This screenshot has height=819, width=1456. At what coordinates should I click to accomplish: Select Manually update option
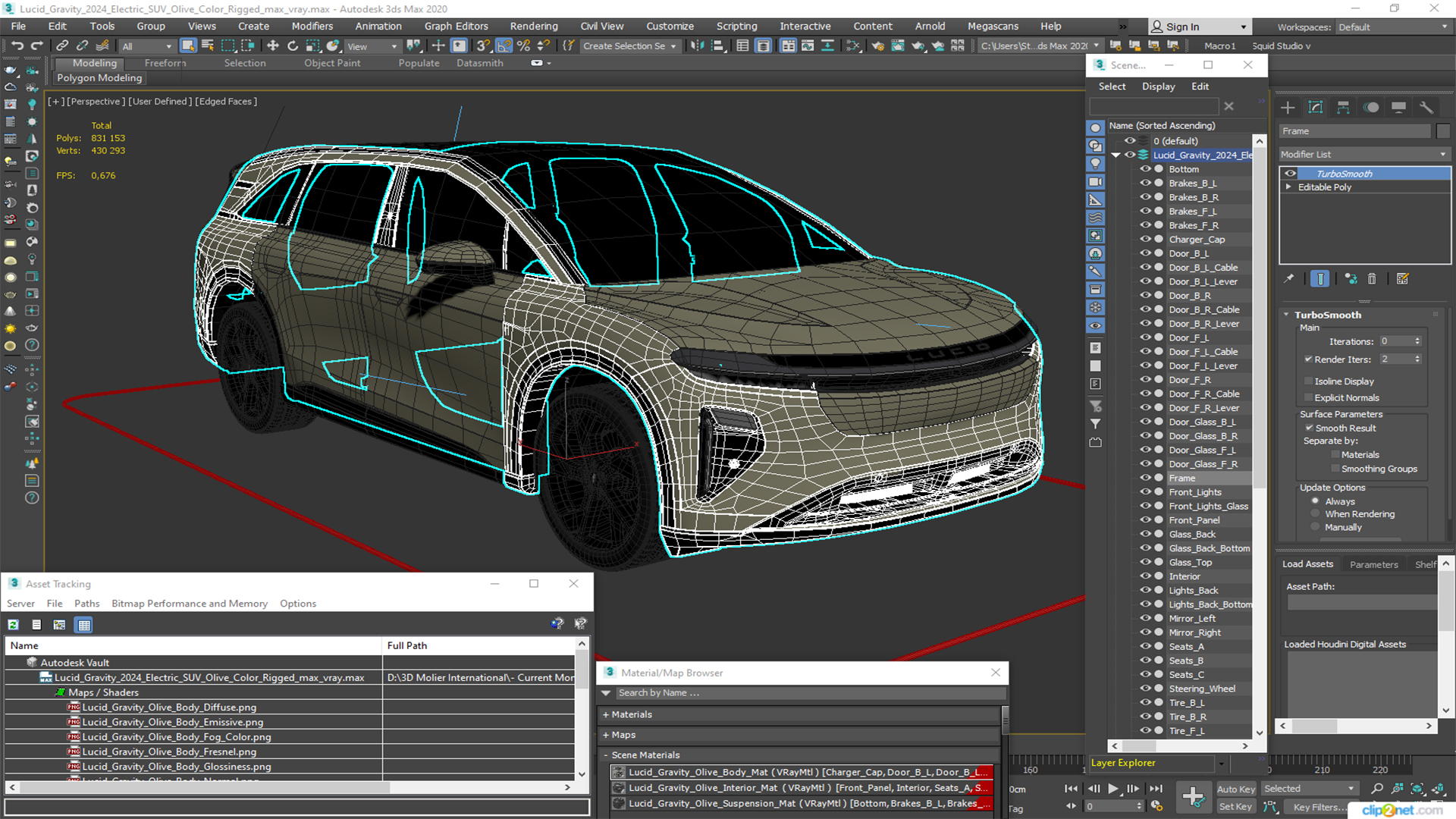click(1316, 527)
